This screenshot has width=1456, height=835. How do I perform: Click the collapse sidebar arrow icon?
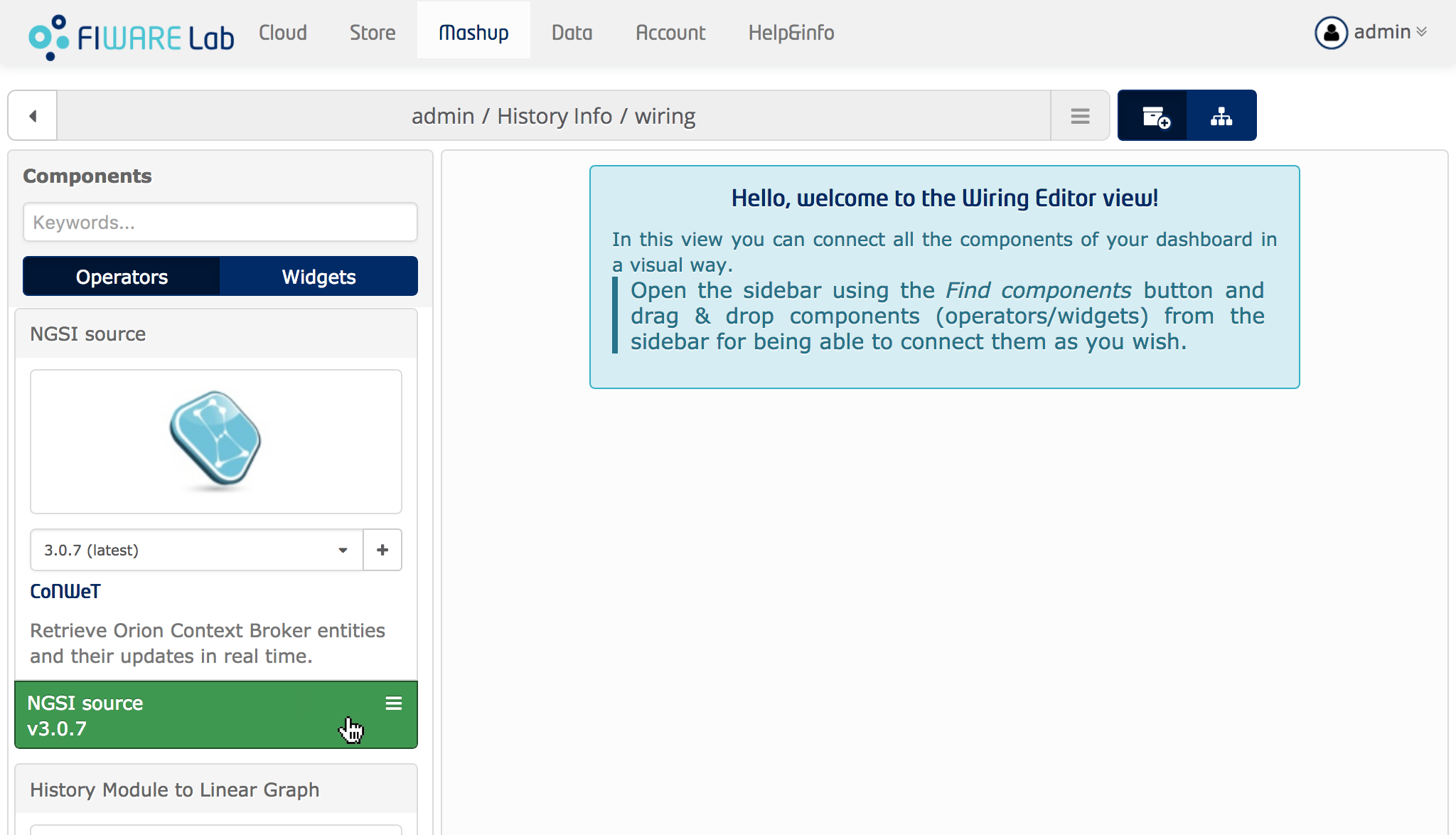[33, 115]
